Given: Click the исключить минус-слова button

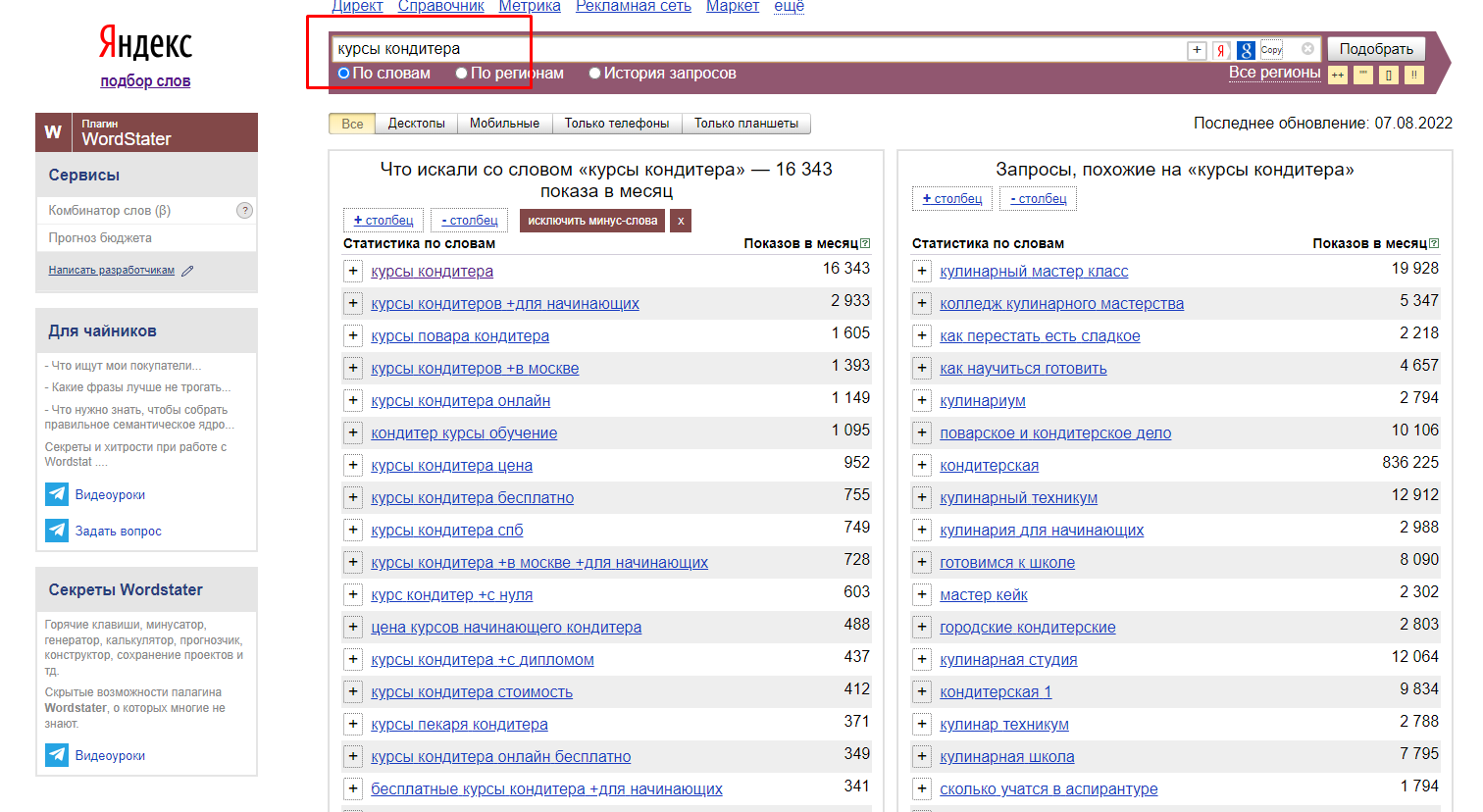Looking at the screenshot, I should (x=592, y=221).
